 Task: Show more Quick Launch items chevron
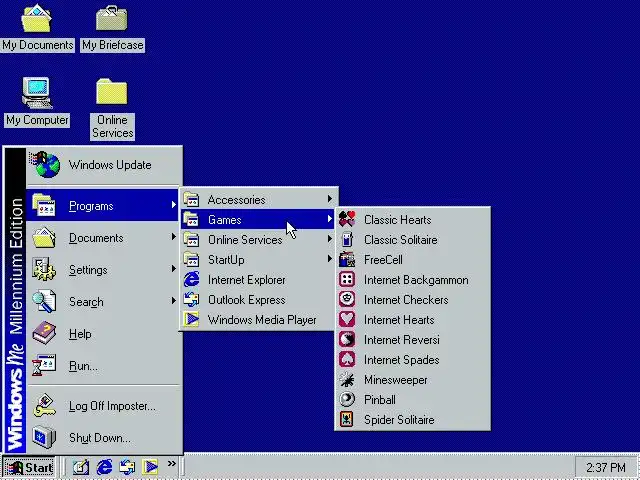point(171,464)
